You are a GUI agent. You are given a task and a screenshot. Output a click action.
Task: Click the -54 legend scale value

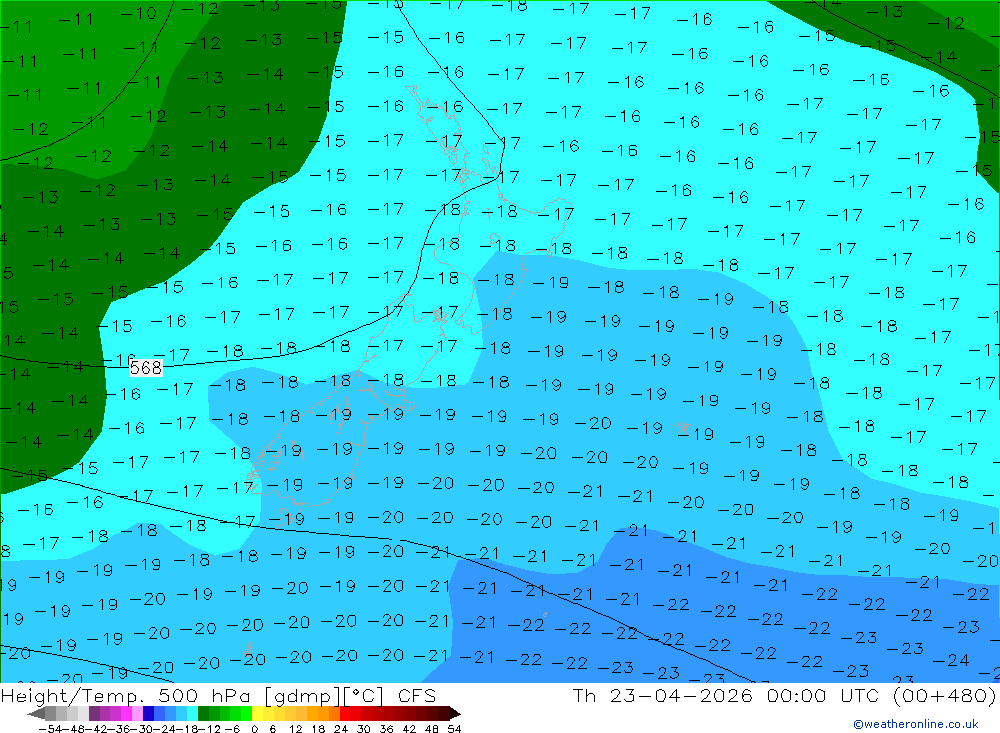pos(50,729)
